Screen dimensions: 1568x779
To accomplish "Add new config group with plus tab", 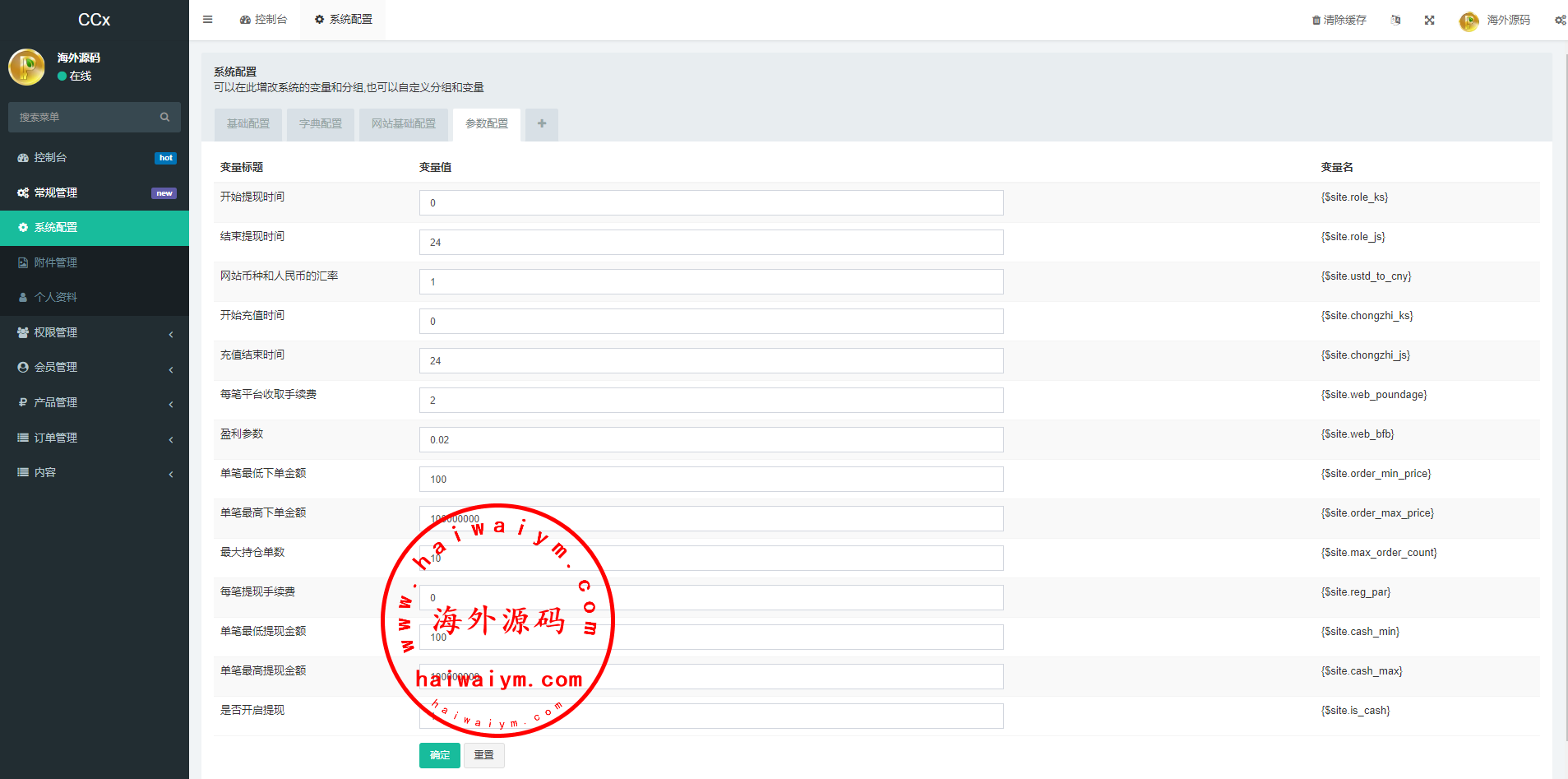I will (x=541, y=124).
